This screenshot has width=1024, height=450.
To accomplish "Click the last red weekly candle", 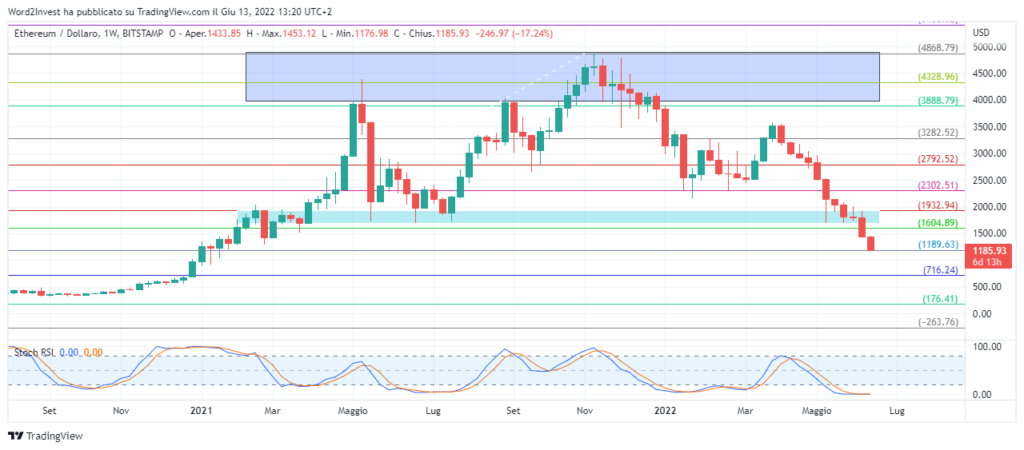I will [x=871, y=243].
